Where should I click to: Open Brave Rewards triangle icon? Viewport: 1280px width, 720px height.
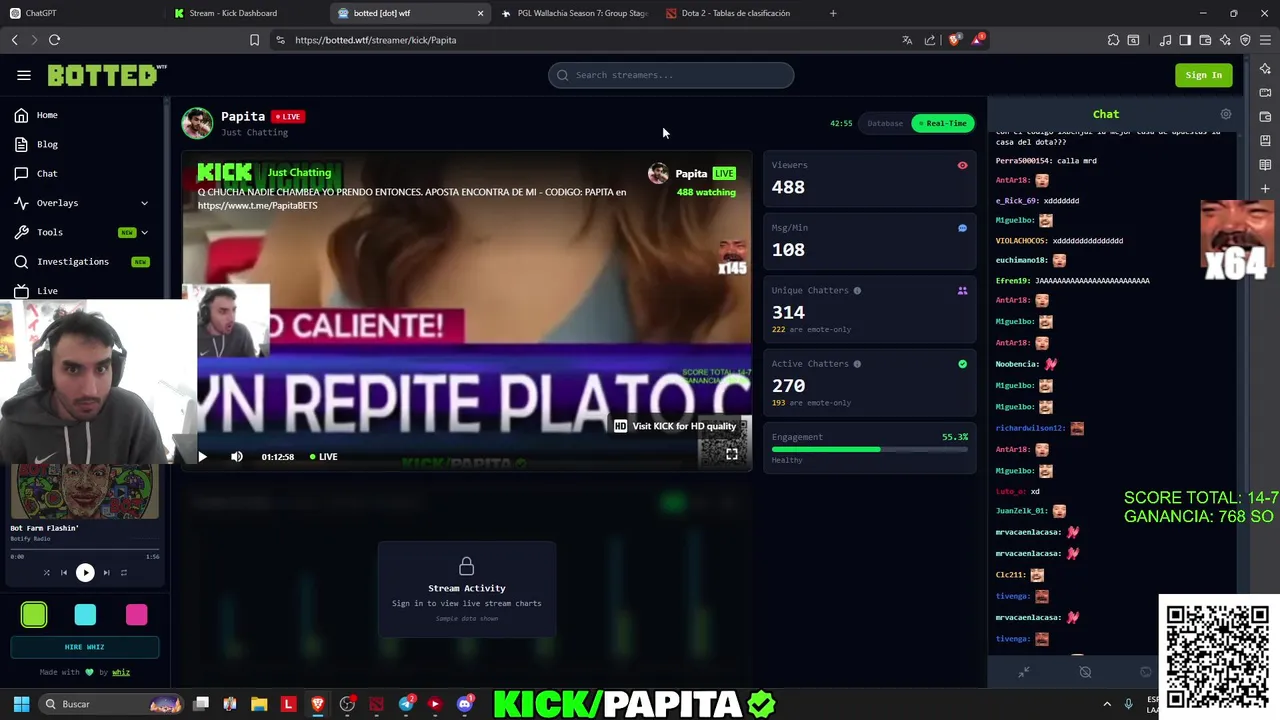click(977, 40)
